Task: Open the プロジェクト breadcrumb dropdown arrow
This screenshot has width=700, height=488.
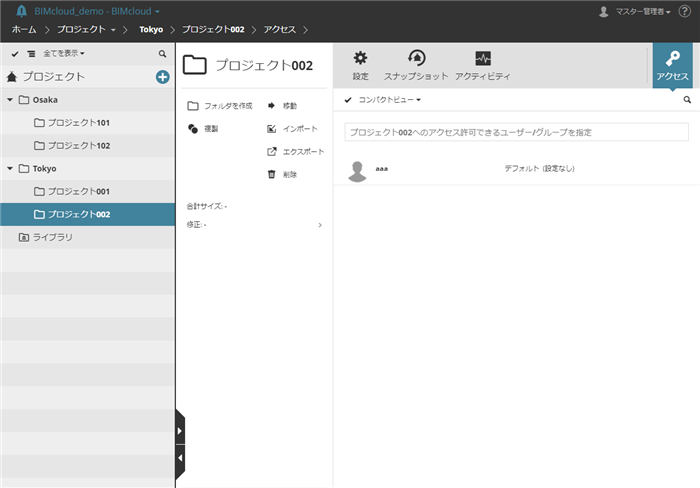Action: (113, 30)
